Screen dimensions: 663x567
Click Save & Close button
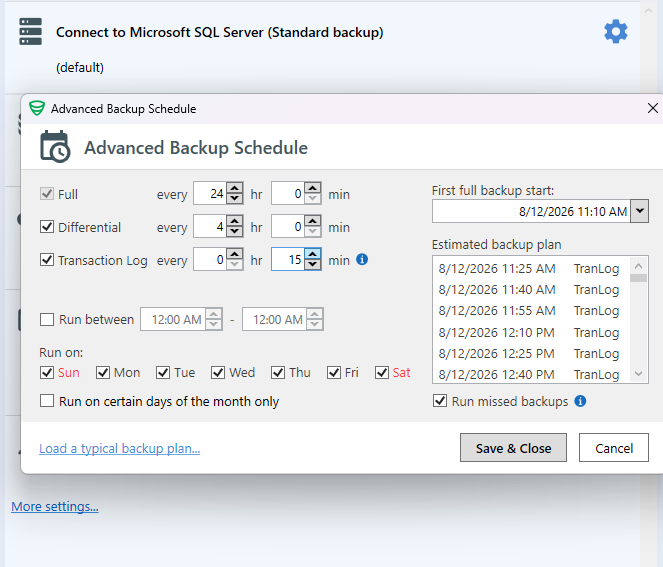pos(513,447)
